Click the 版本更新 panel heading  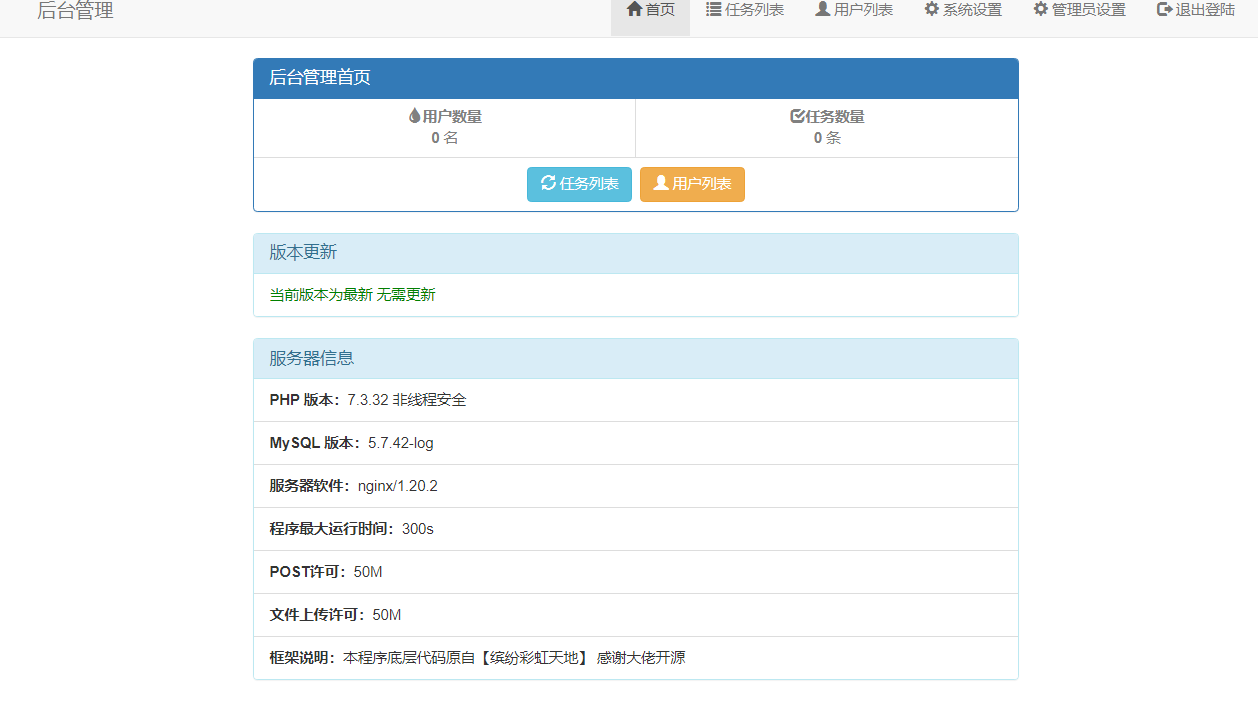point(303,252)
